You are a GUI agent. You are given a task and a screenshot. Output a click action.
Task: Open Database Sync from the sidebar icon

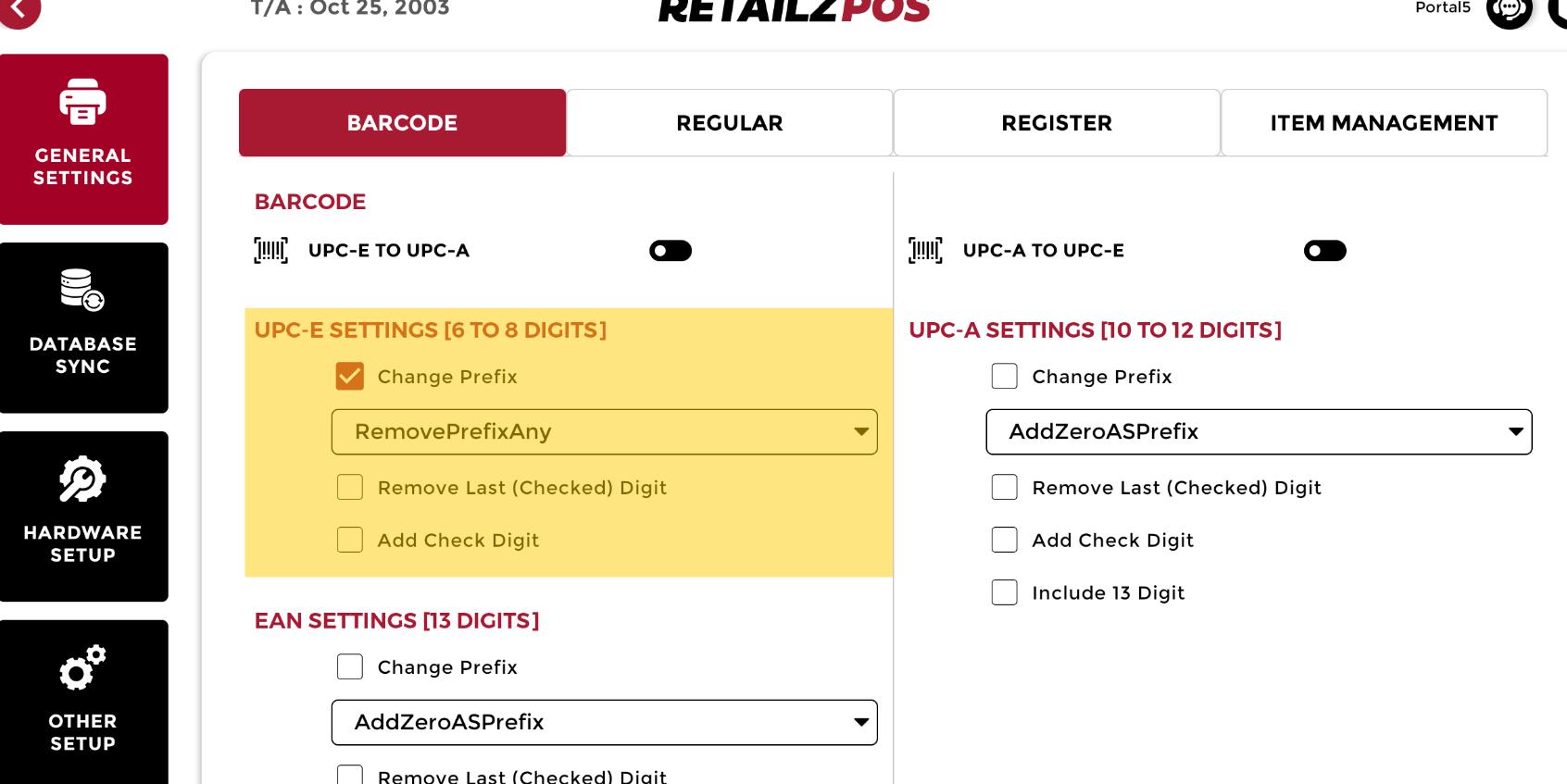click(83, 290)
